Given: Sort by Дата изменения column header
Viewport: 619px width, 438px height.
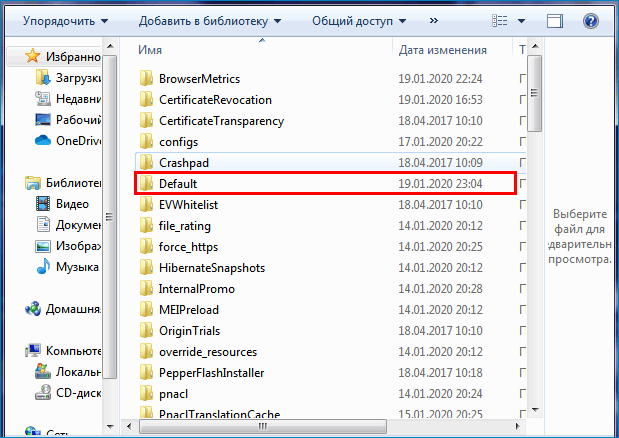Looking at the screenshot, I should pyautogui.click(x=442, y=49).
